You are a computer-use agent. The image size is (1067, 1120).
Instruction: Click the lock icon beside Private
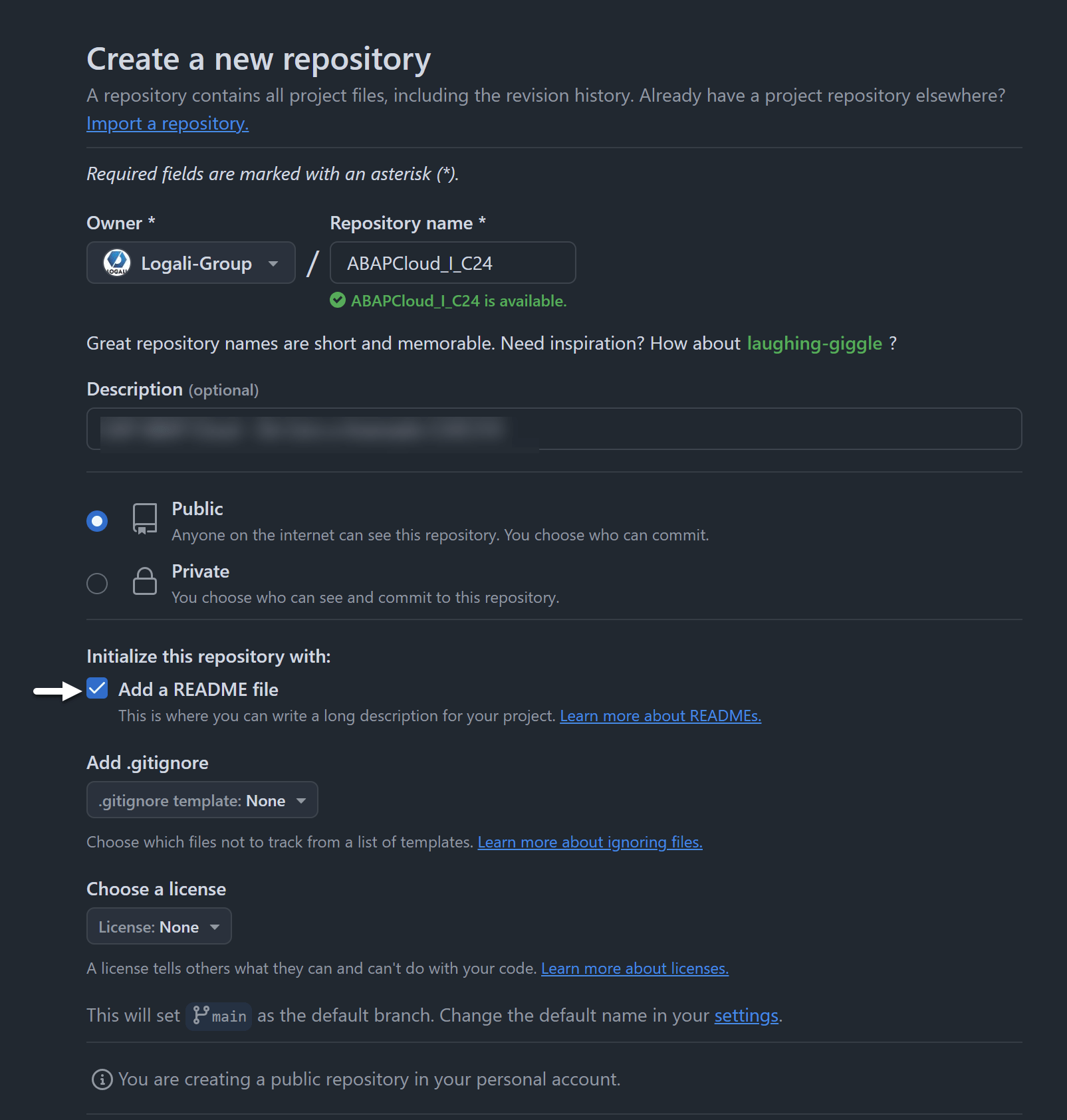tap(144, 582)
